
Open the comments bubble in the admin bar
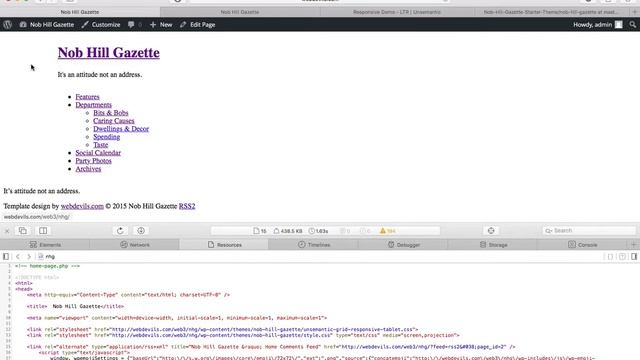tap(134, 24)
